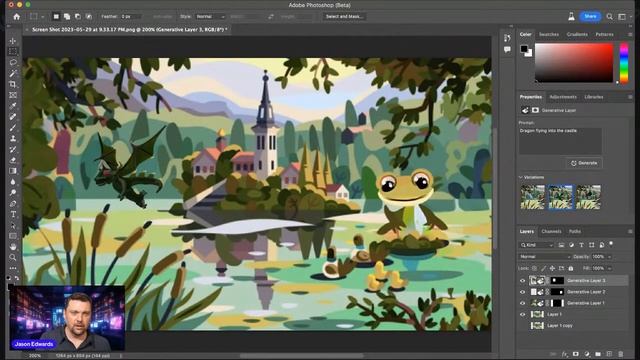Open the Layers panel menu
The height and width of the screenshot is (360, 640).
pos(630,231)
